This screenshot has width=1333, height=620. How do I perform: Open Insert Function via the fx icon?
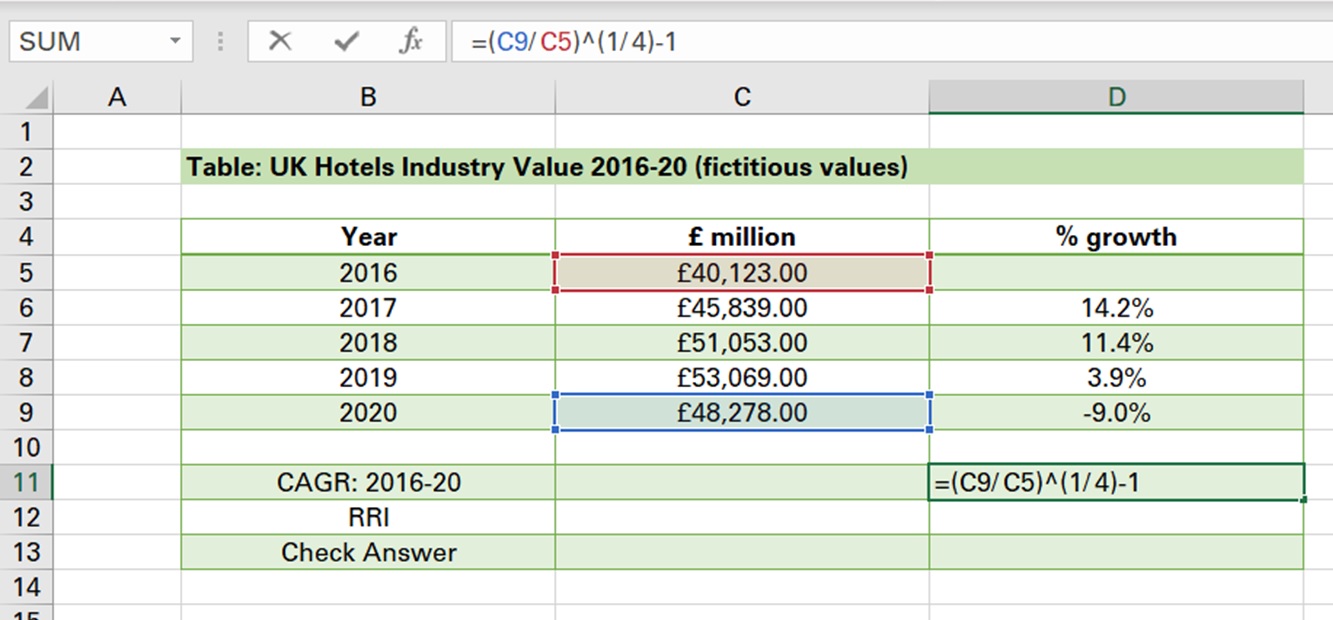pyautogui.click(x=411, y=41)
